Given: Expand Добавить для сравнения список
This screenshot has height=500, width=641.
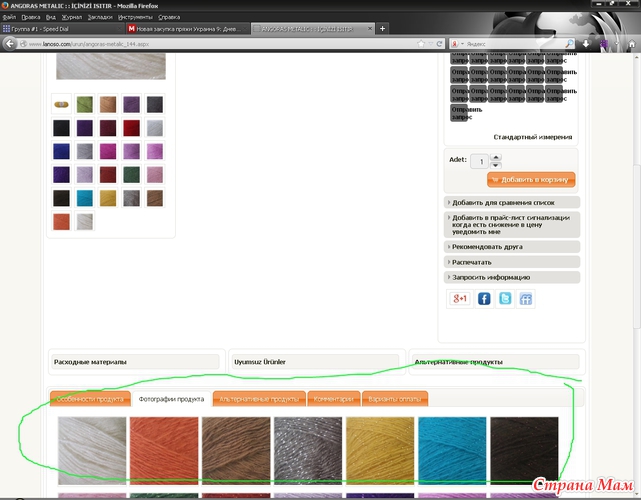Looking at the screenshot, I should [512, 202].
